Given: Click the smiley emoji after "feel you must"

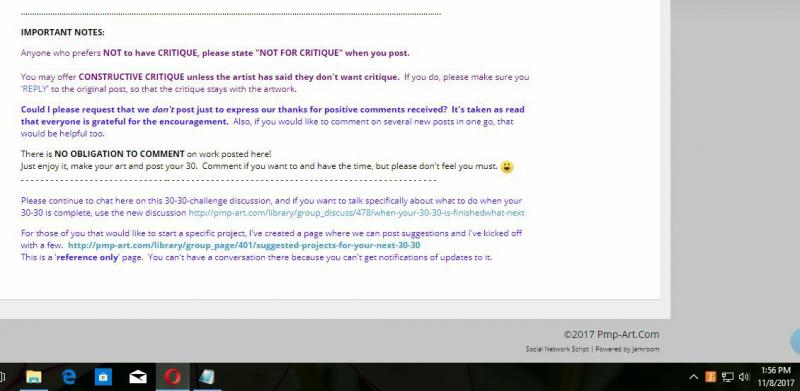Looking at the screenshot, I should 507,167.
